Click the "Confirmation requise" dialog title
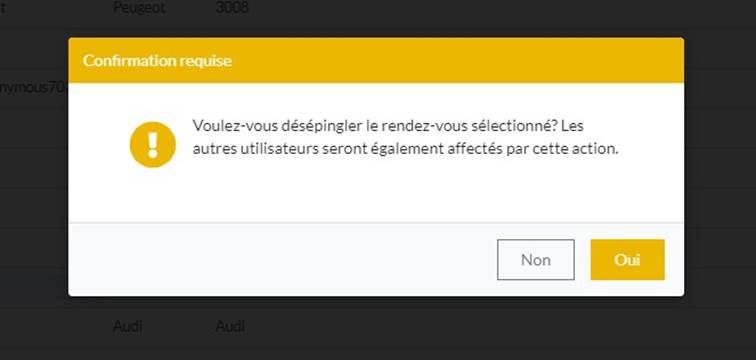This screenshot has width=756, height=360. pyautogui.click(x=157, y=61)
